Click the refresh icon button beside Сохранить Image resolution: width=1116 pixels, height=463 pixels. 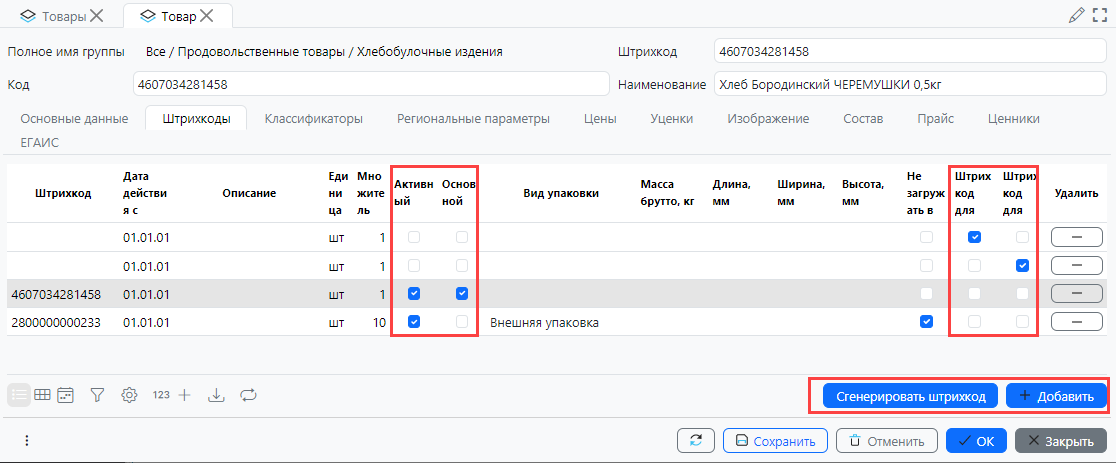click(x=696, y=441)
